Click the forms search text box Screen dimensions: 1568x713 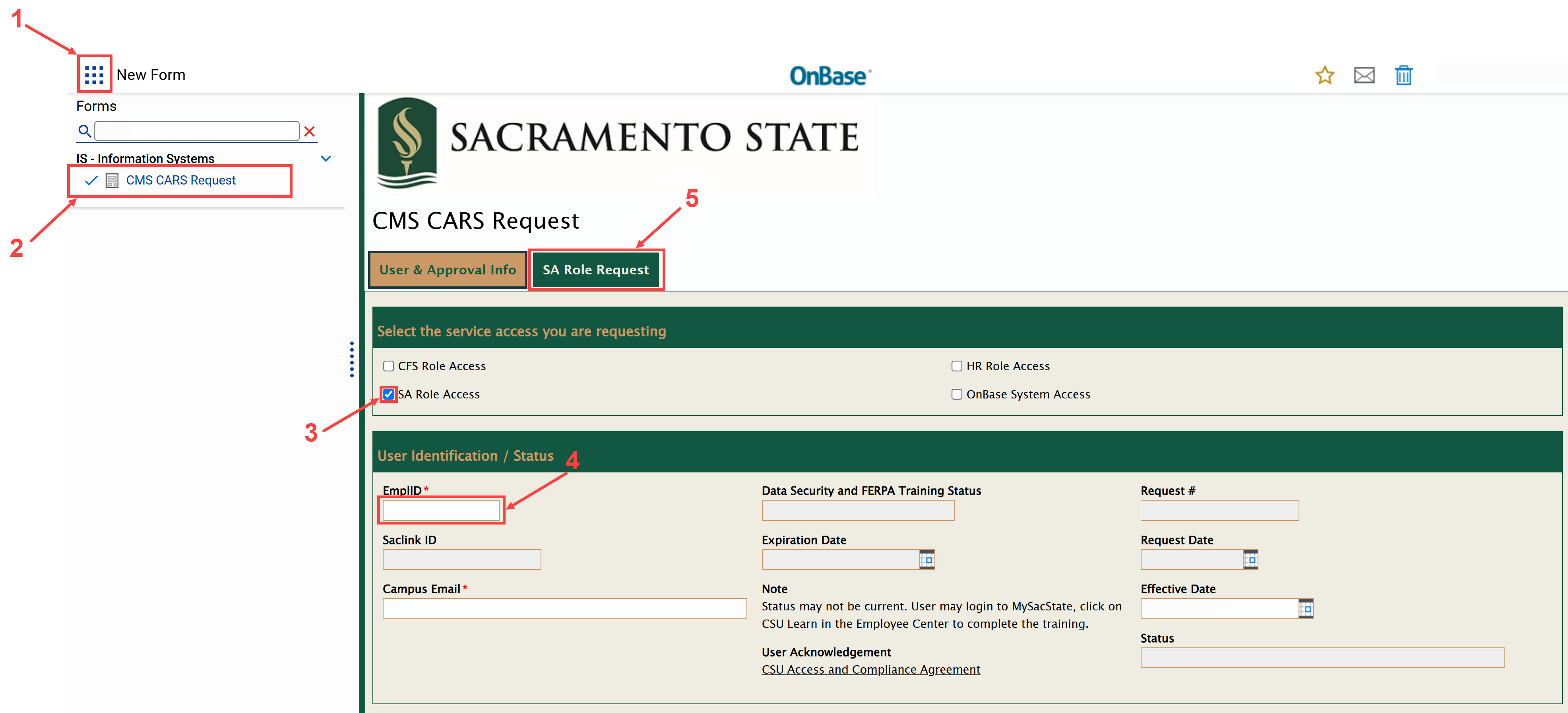coord(197,131)
